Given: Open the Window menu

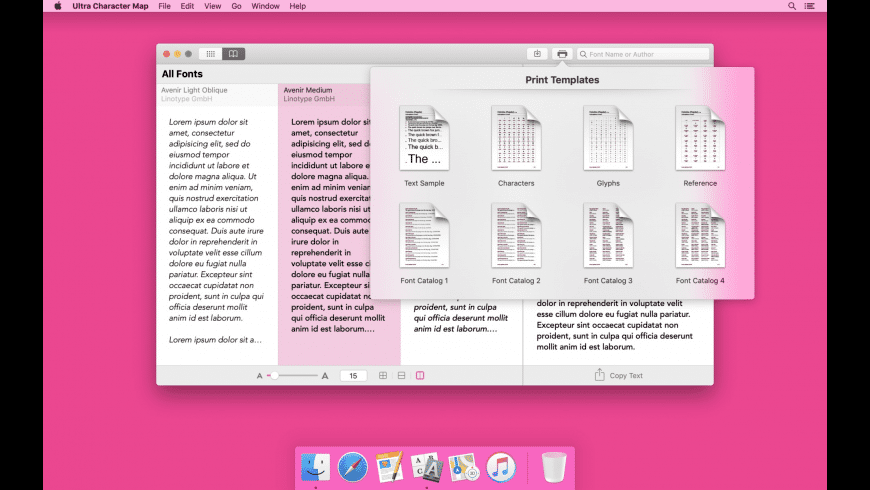Looking at the screenshot, I should click(x=265, y=6).
